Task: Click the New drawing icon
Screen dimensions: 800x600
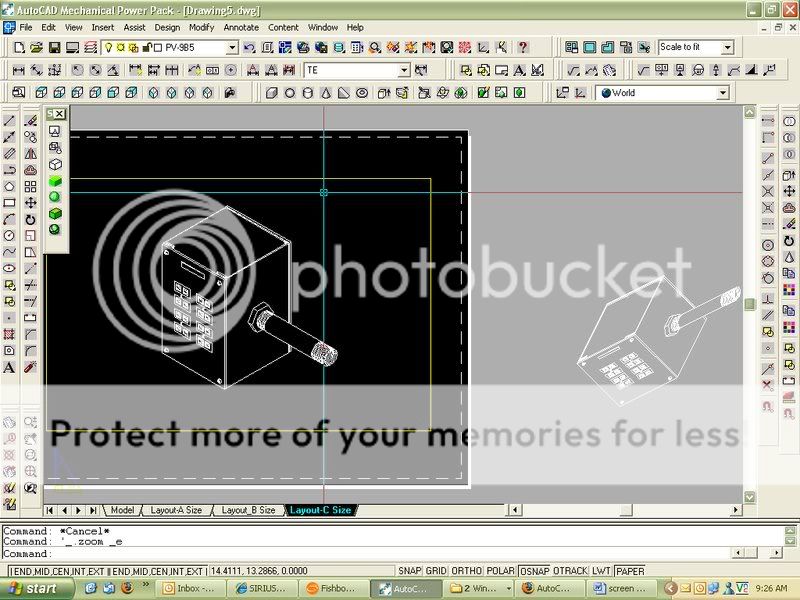Action: tap(21, 47)
